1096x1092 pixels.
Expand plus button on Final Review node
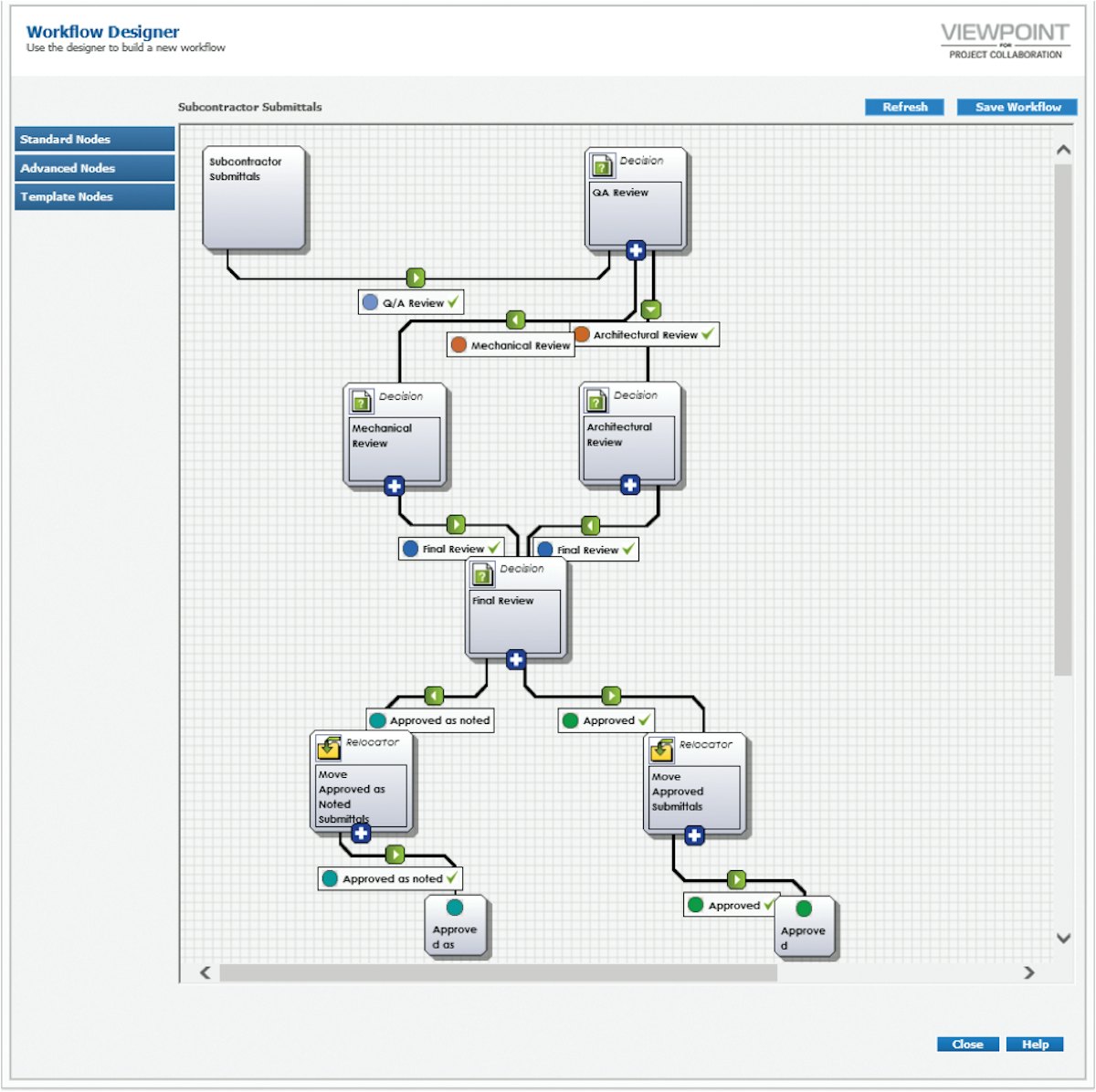[516, 659]
